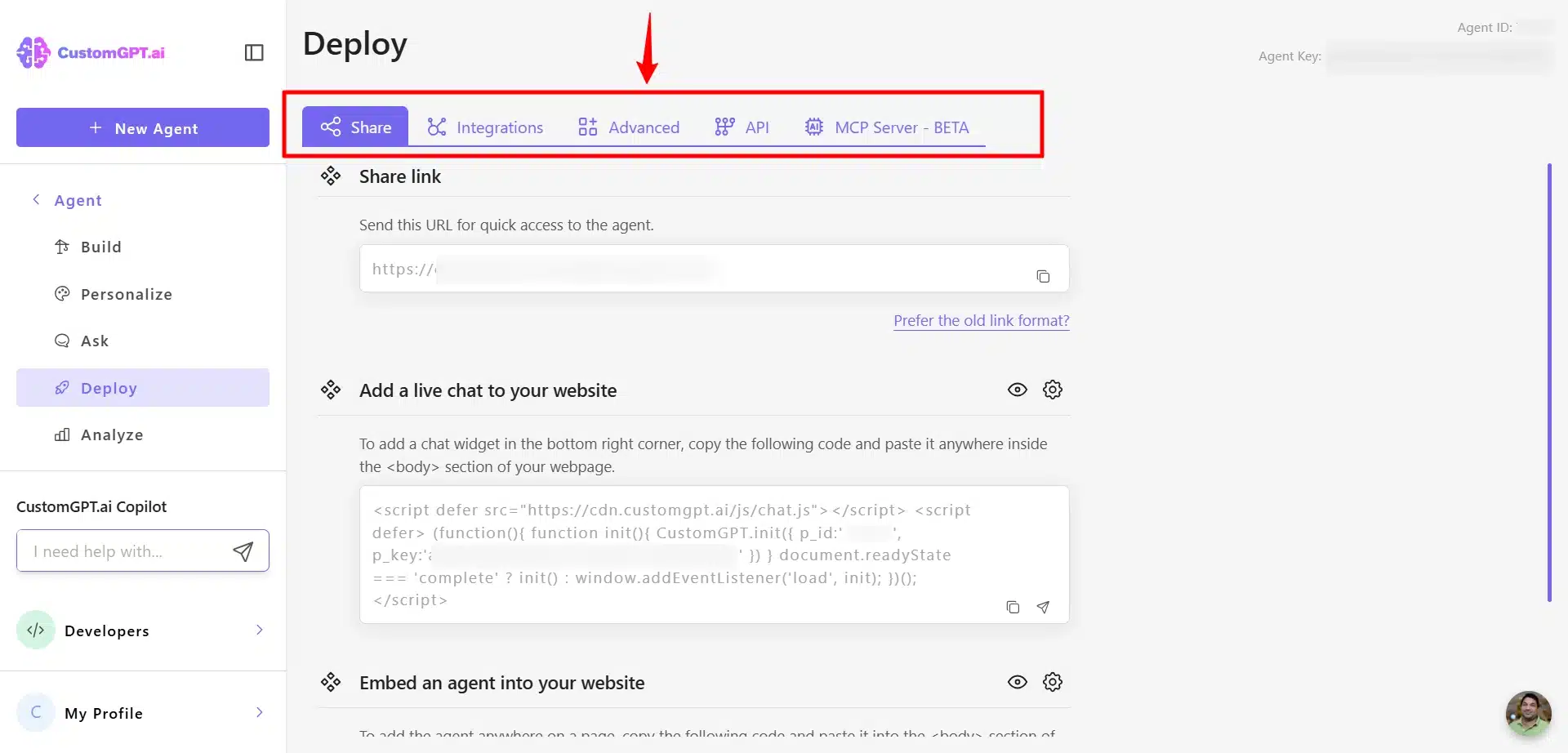
Task: Click the plus icon on New Agent
Action: 96,127
